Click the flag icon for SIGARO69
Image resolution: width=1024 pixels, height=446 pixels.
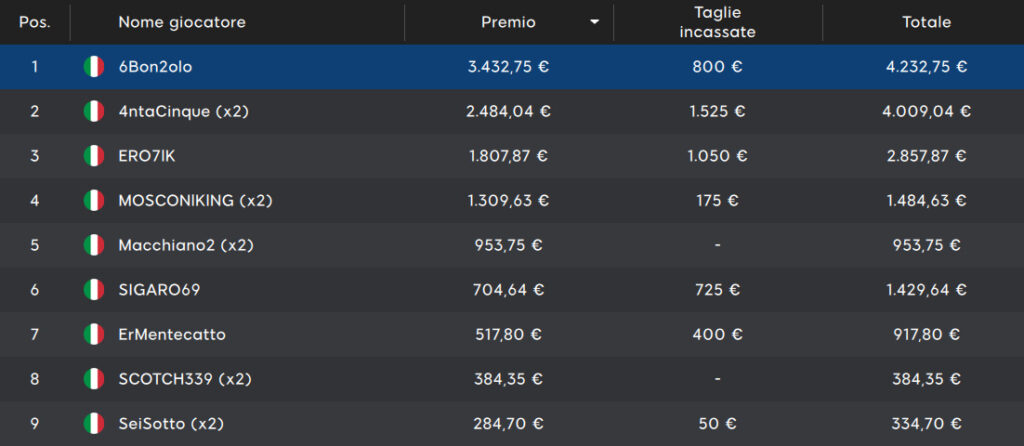tap(94, 289)
